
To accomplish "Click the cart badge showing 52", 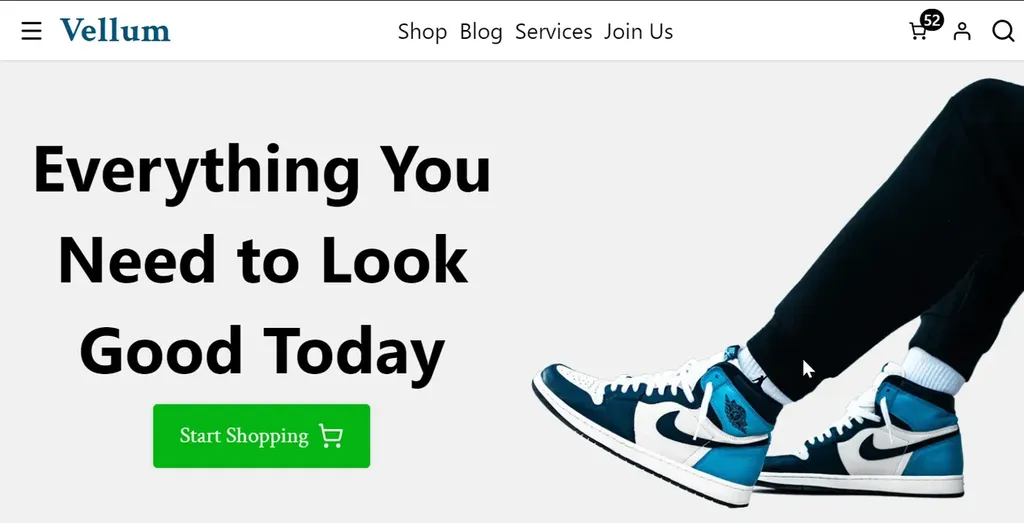I will click(x=932, y=20).
